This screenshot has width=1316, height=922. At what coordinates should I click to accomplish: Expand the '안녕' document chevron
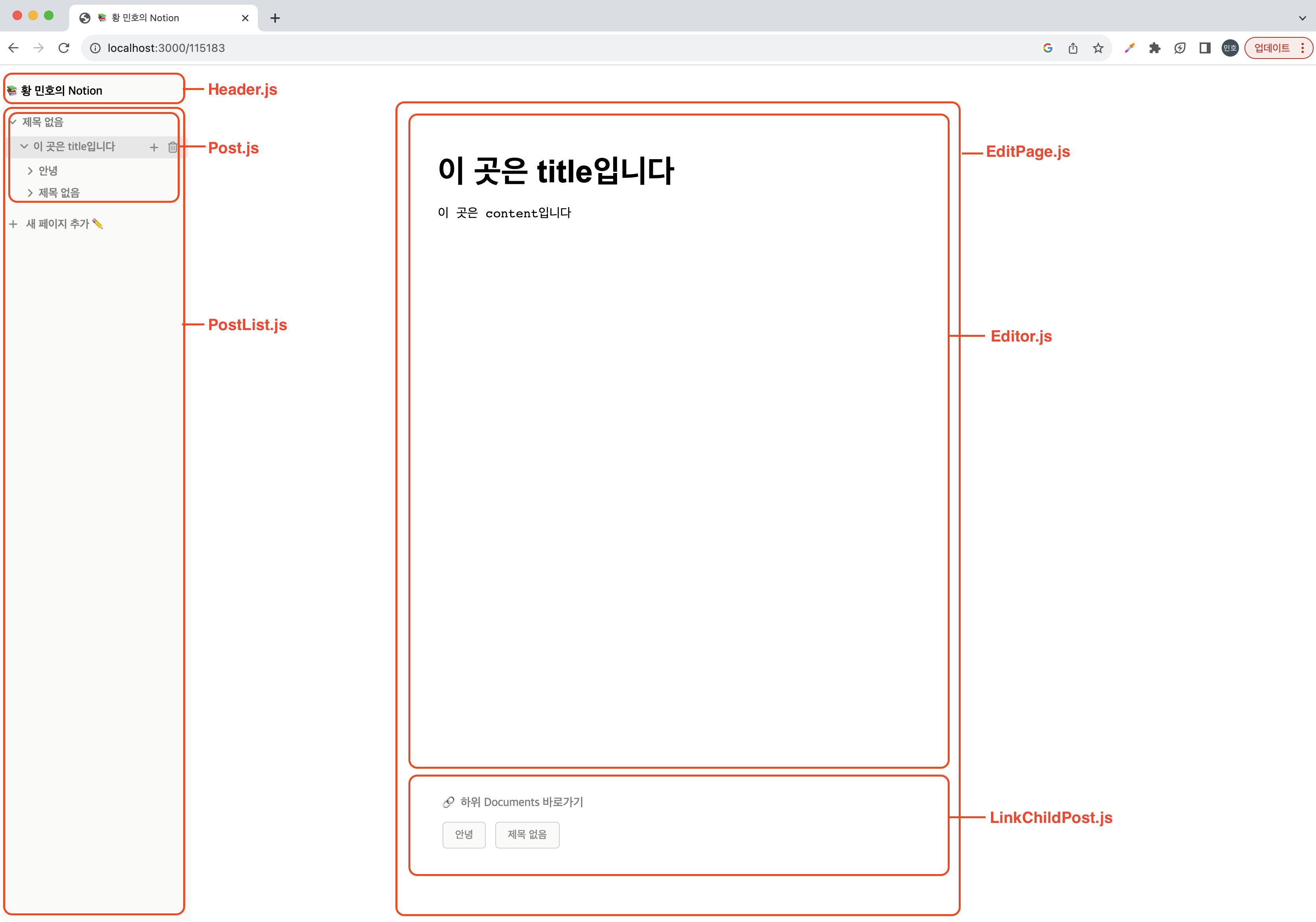tap(30, 171)
